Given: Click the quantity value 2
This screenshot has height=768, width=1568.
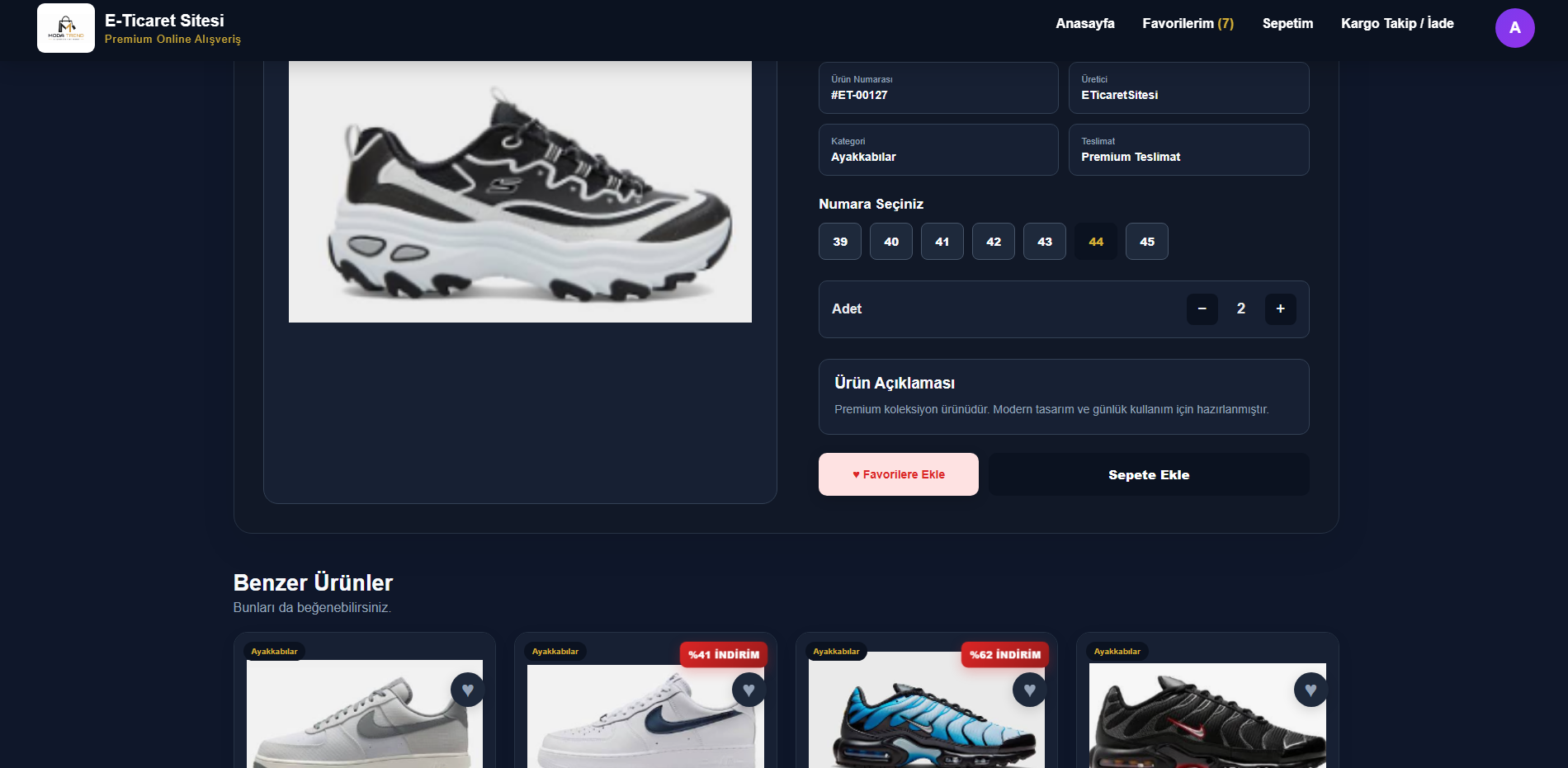Looking at the screenshot, I should coord(1241,309).
